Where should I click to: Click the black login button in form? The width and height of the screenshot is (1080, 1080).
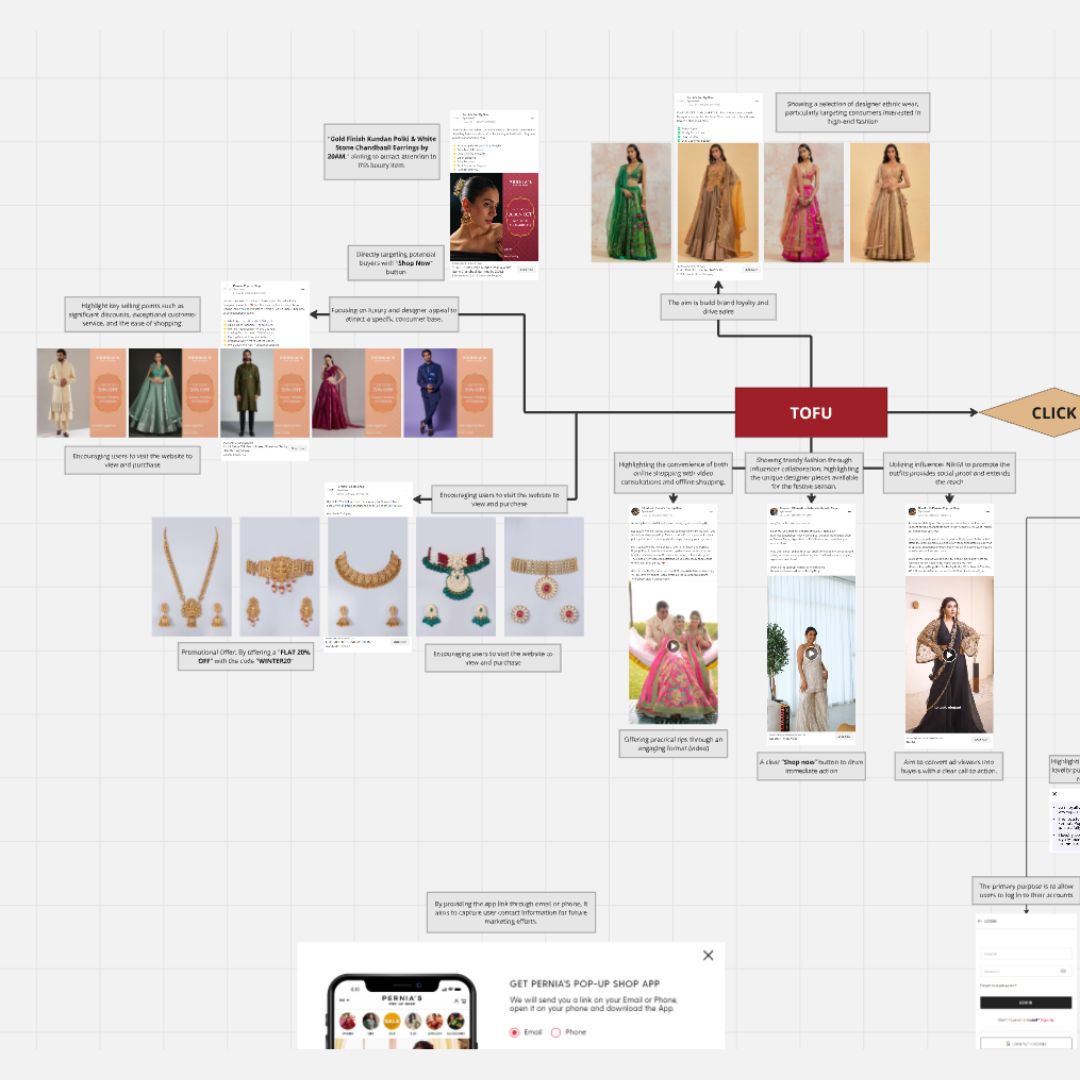[1025, 1002]
